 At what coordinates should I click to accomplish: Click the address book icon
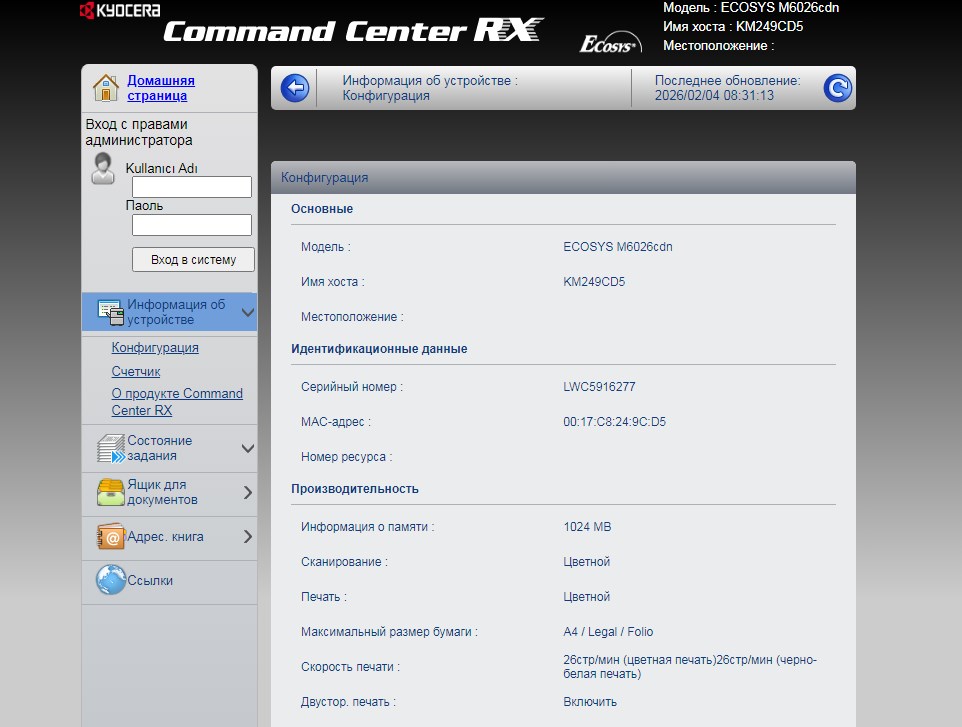coord(110,537)
